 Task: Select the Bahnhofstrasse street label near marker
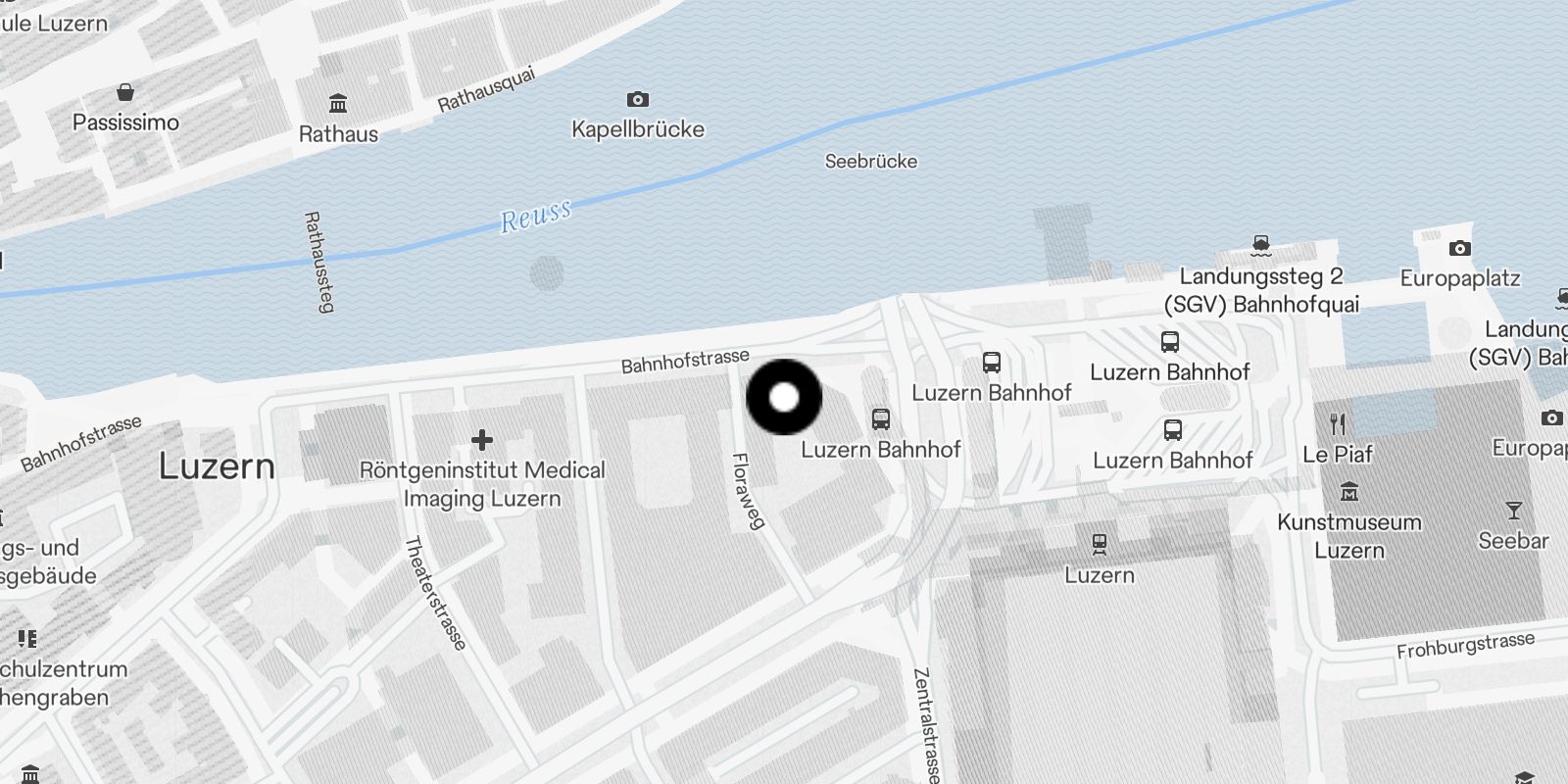pyautogui.click(x=685, y=361)
